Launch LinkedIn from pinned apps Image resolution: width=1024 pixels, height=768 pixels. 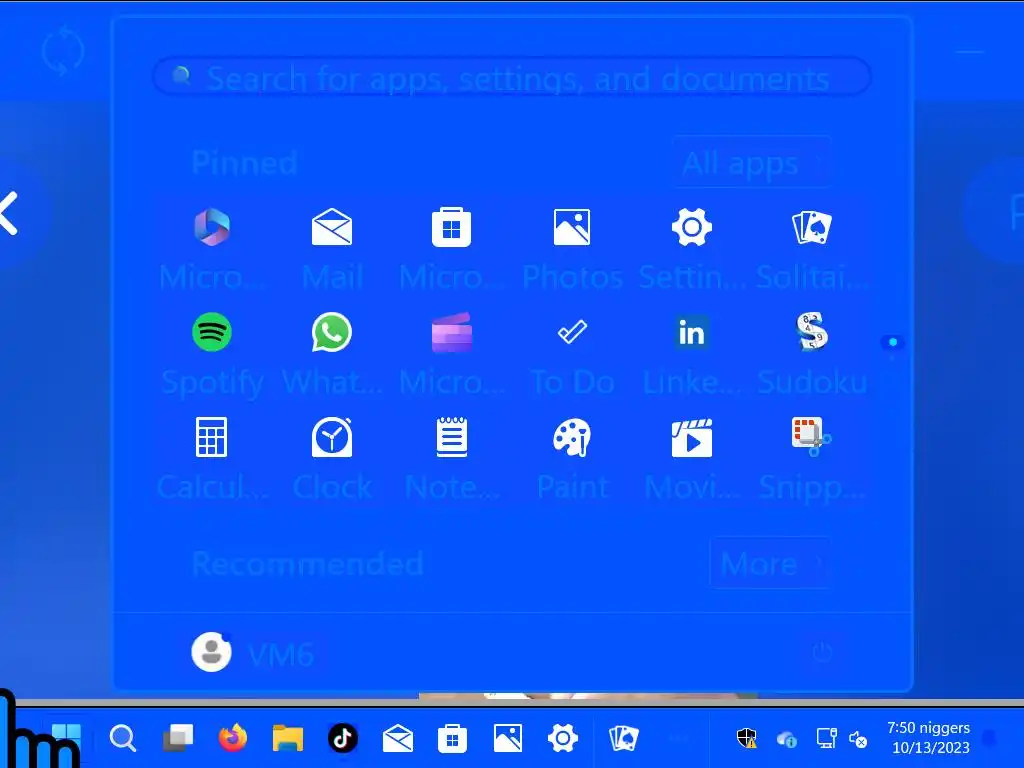point(692,332)
